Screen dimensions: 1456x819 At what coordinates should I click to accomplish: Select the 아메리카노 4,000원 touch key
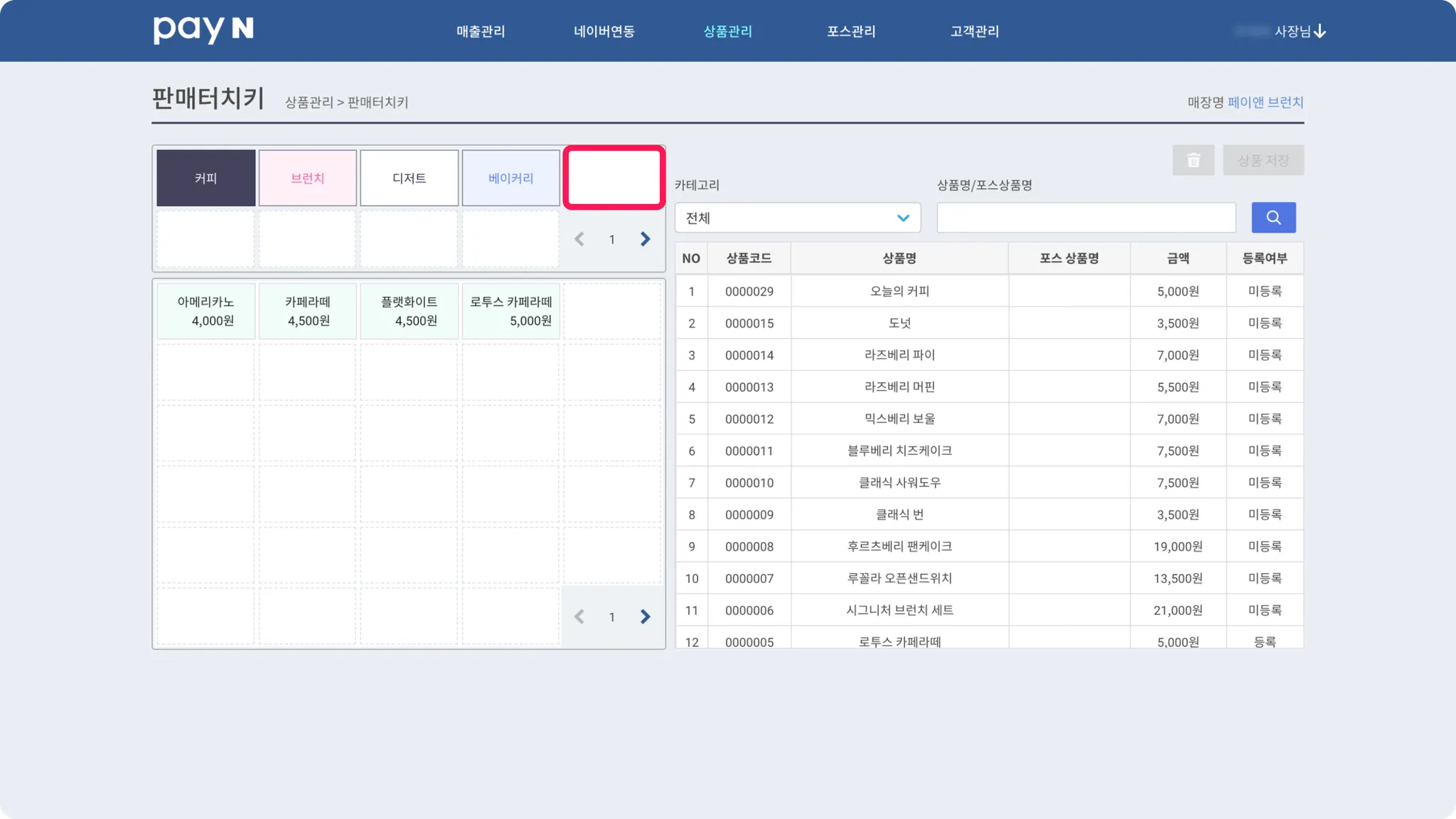click(205, 311)
